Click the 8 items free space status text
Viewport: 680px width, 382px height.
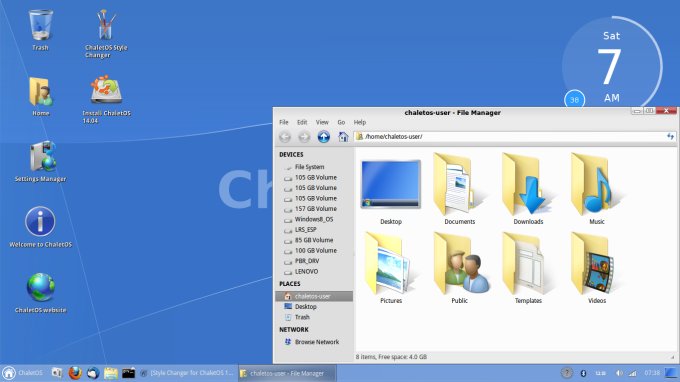click(391, 357)
